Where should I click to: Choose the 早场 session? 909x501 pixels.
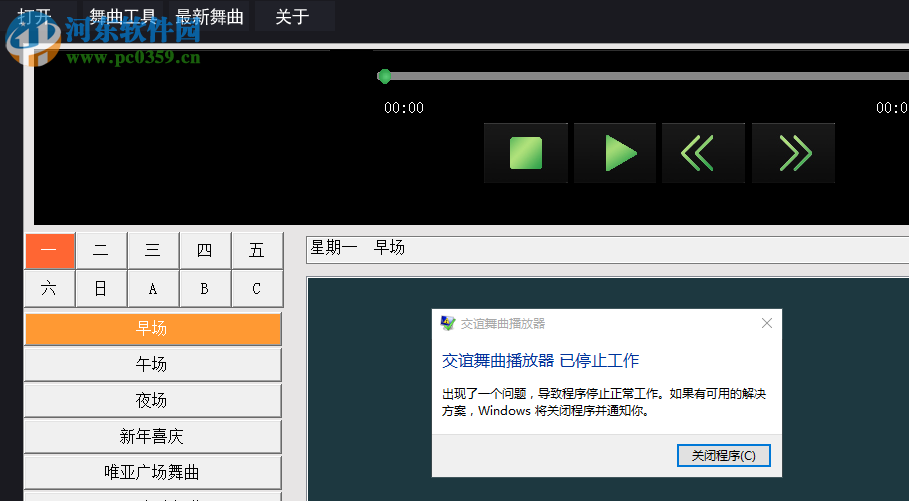point(152,329)
